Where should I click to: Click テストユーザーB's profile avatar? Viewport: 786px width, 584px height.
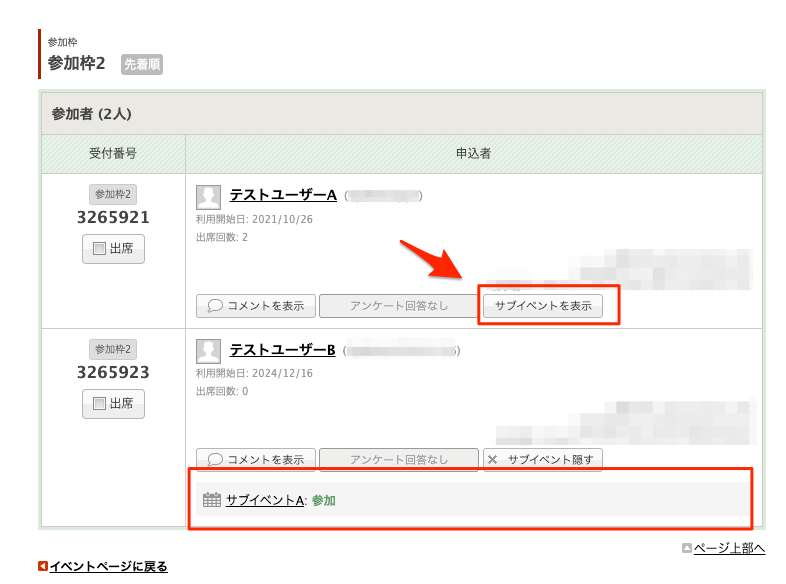point(208,351)
